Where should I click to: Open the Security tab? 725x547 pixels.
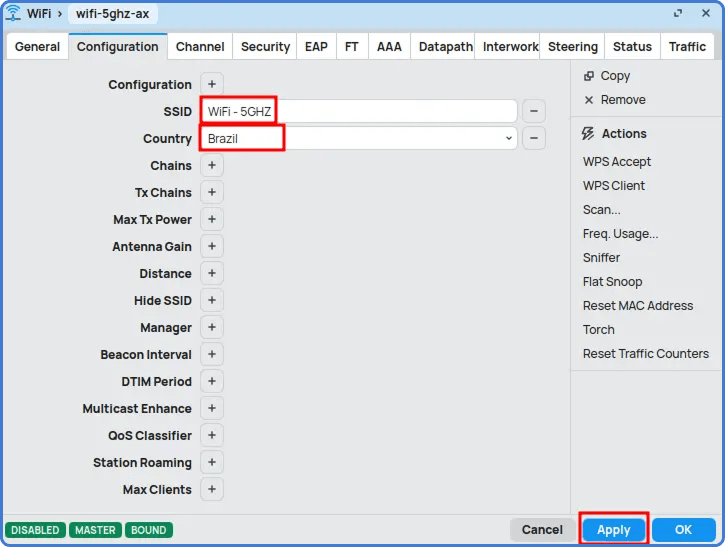click(x=265, y=47)
